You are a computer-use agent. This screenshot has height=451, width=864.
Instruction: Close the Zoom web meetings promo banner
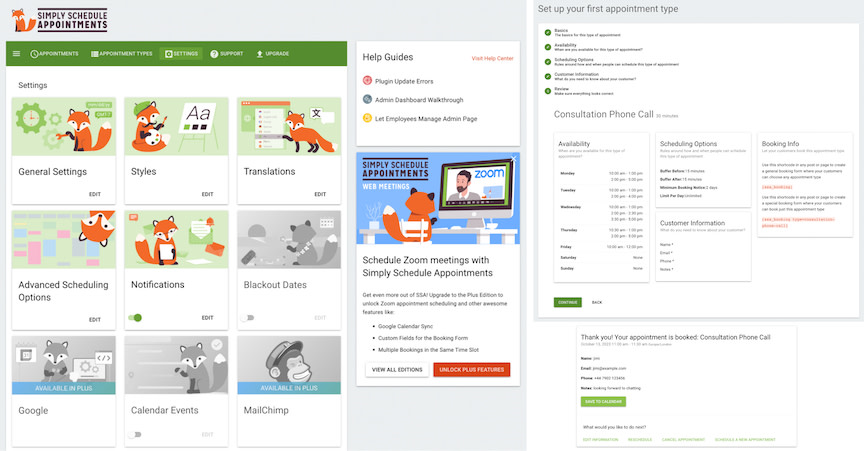(513, 159)
